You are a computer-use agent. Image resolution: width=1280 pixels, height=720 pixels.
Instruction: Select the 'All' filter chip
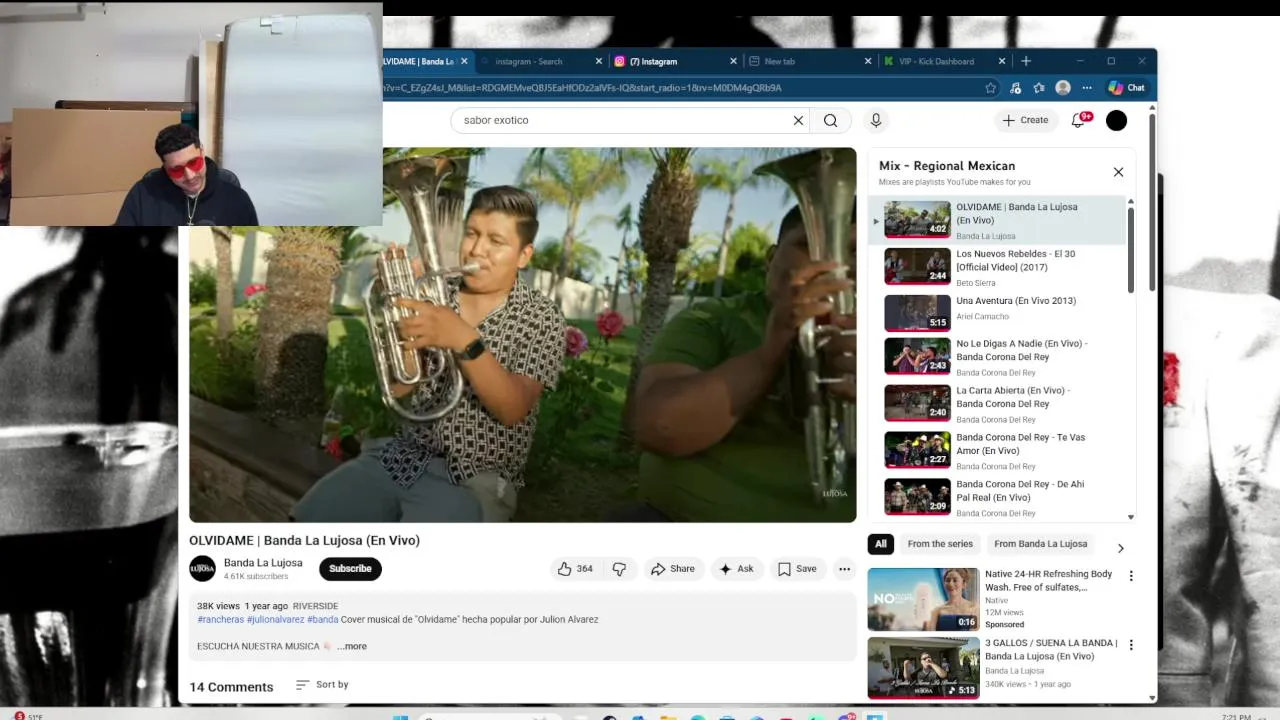[x=880, y=544]
